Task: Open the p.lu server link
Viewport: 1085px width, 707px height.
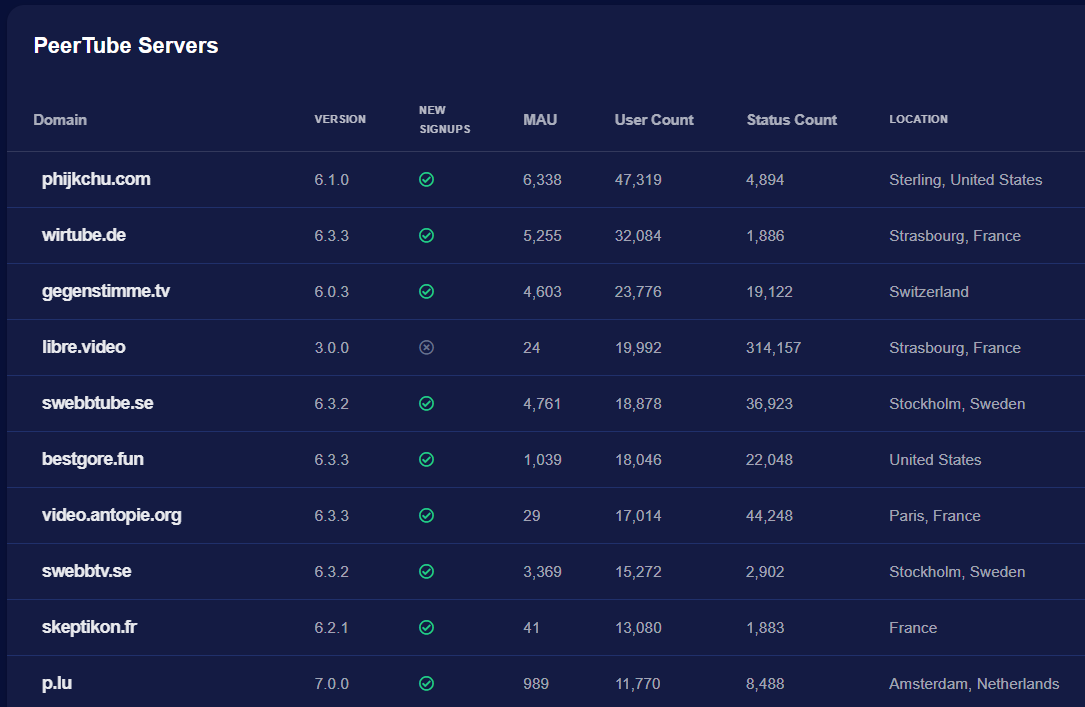Action: pyautogui.click(x=57, y=683)
